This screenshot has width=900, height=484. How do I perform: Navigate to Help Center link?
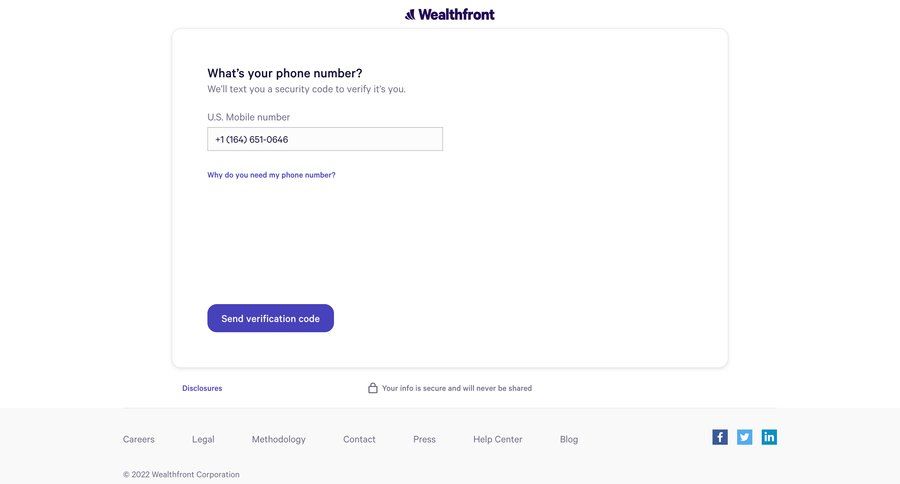pyautogui.click(x=498, y=439)
